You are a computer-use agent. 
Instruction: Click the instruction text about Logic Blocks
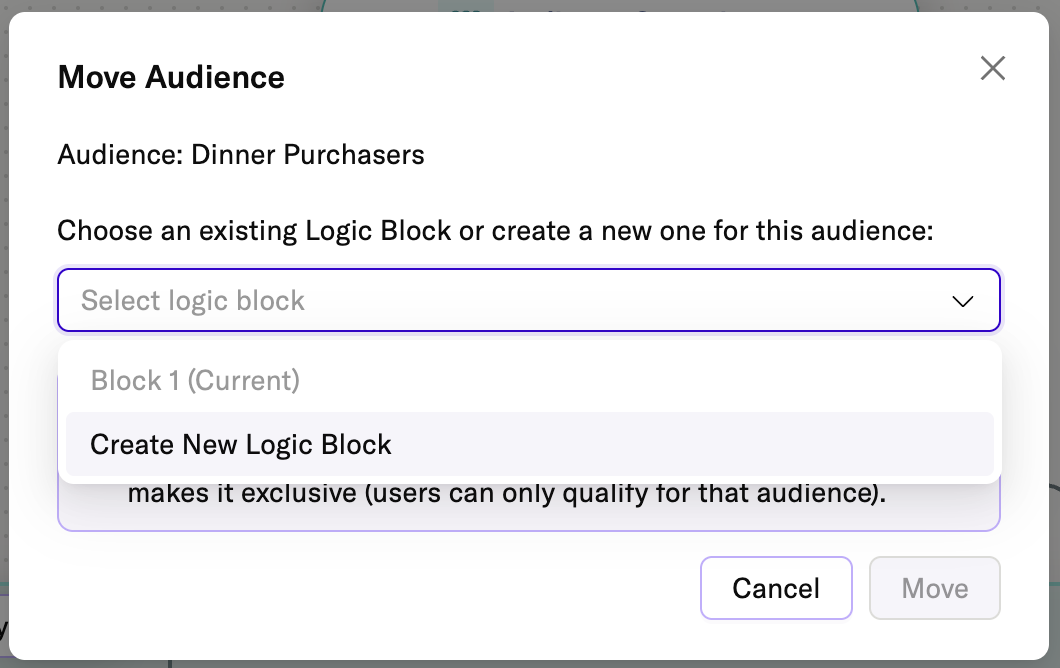(x=495, y=231)
